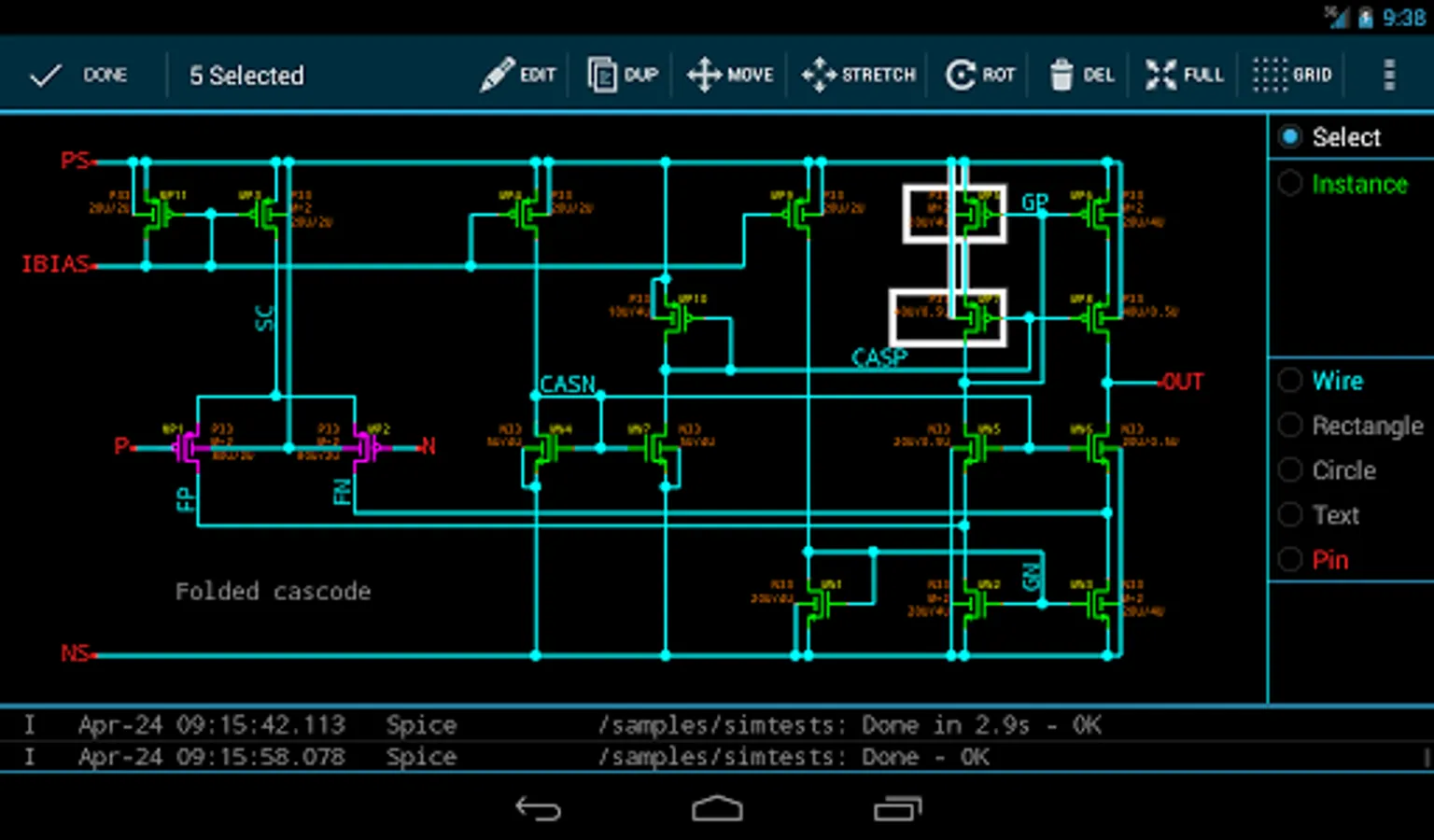This screenshot has height=840, width=1434.
Task: Choose the Select mode radio button
Action: [x=1290, y=137]
